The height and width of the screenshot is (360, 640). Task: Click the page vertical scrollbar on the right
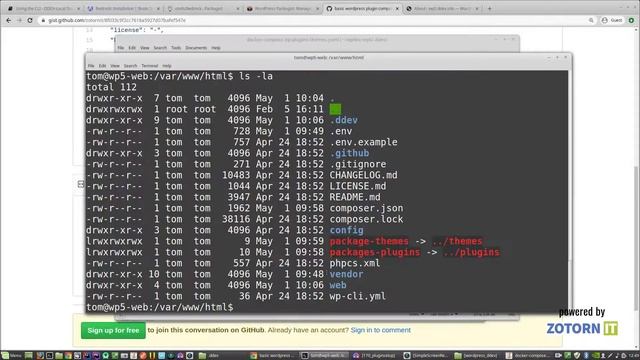(637, 238)
